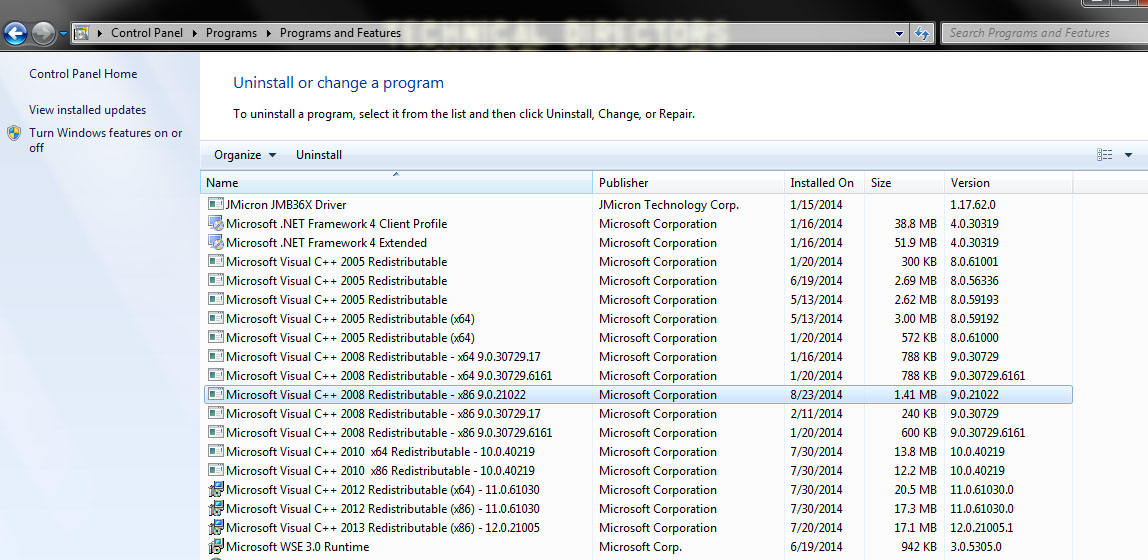This screenshot has width=1148, height=560.
Task: Click Programs breadcrumb
Action: pos(231,33)
